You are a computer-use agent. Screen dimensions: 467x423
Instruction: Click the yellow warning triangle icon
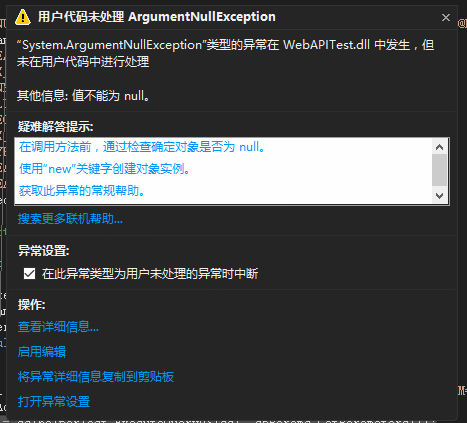tap(23, 17)
